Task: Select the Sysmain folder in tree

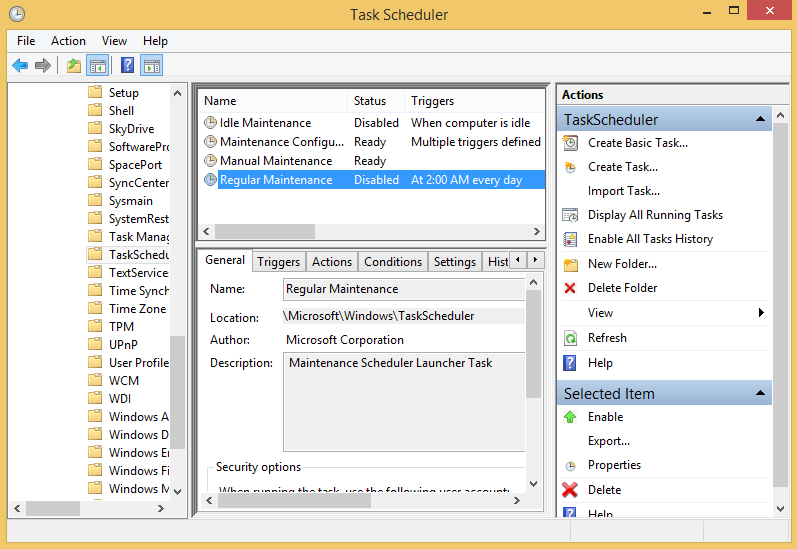Action: (x=131, y=200)
